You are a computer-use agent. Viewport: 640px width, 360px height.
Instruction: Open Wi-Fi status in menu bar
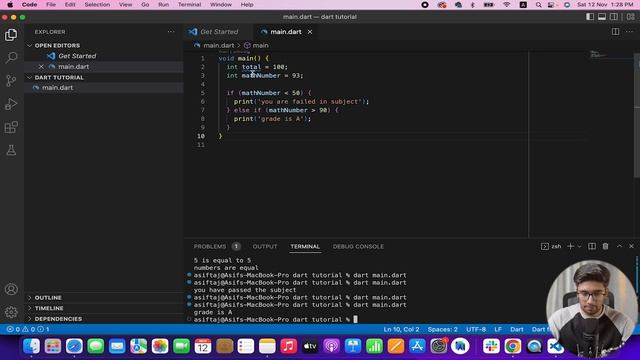[507, 5]
